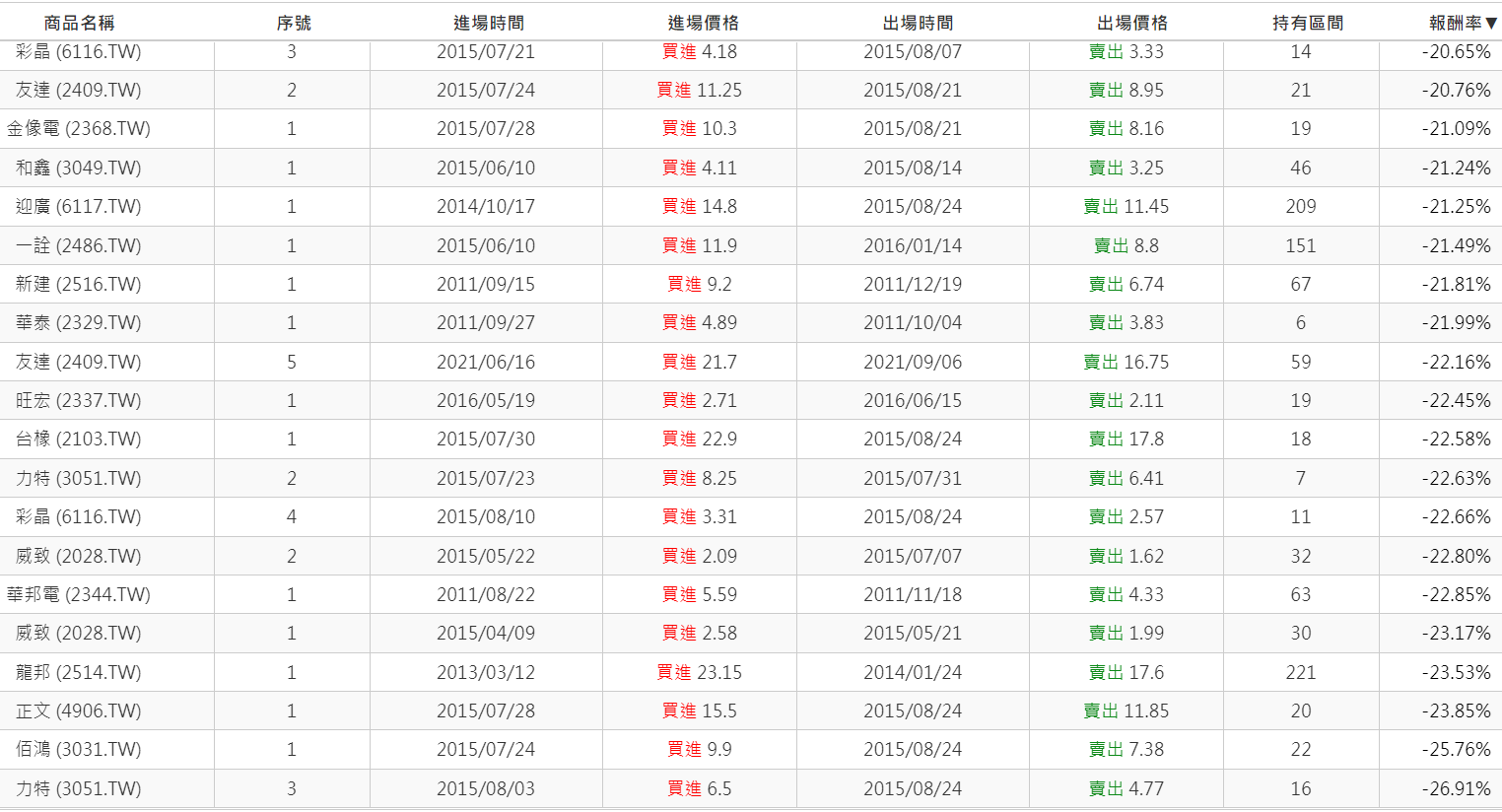Click 新建 (2516.TW) in the table
The image size is (1502, 812).
point(79,285)
